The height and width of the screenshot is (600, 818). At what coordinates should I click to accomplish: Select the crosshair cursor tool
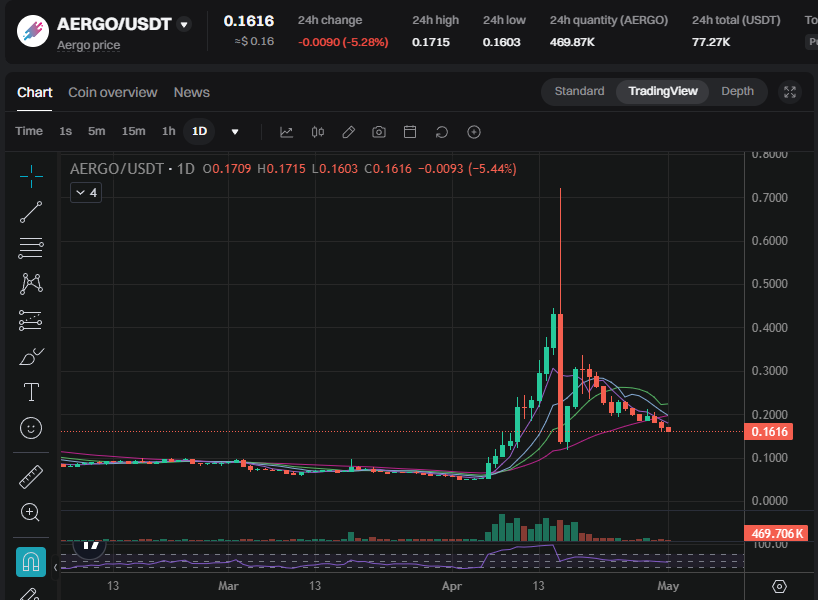point(31,176)
